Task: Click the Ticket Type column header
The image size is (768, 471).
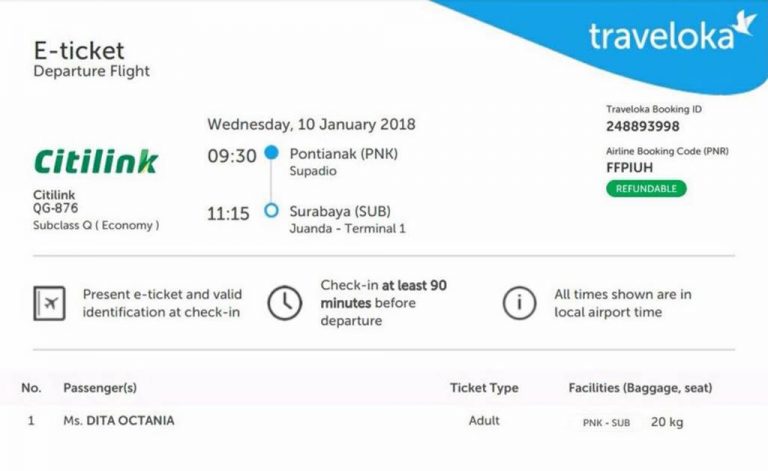Action: point(484,388)
